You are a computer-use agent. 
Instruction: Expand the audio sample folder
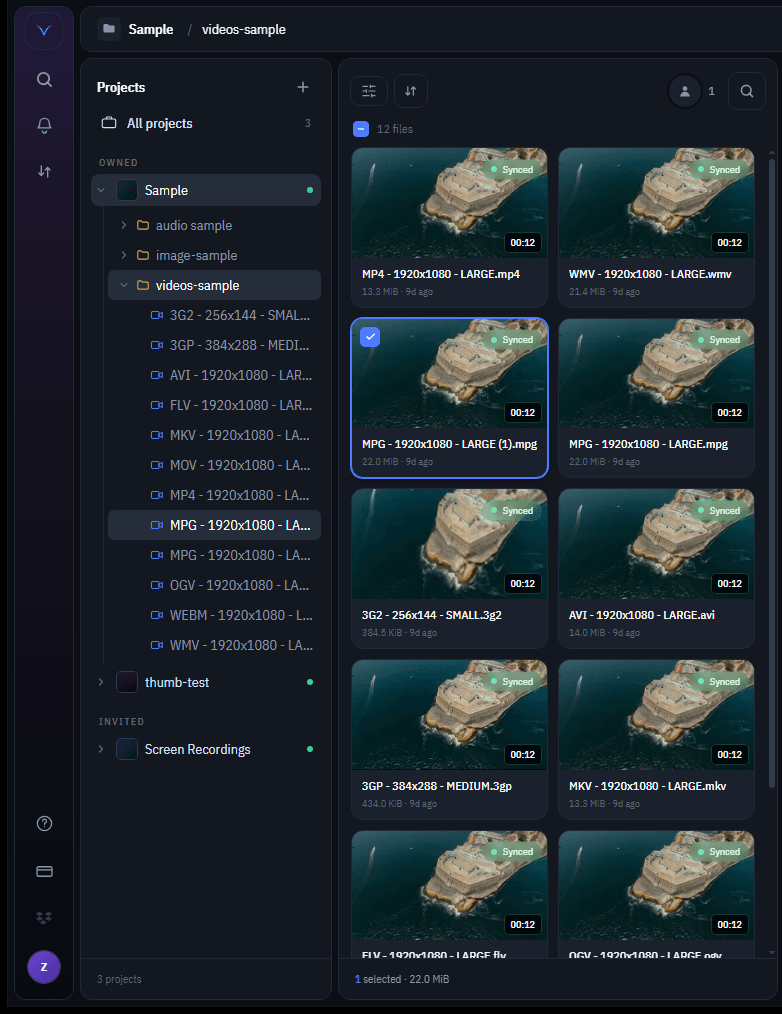pyautogui.click(x=124, y=225)
